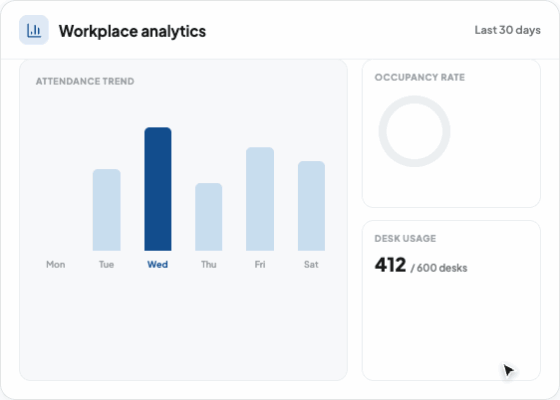560x400 pixels.
Task: Select the Wed day label
Action: coord(158,265)
